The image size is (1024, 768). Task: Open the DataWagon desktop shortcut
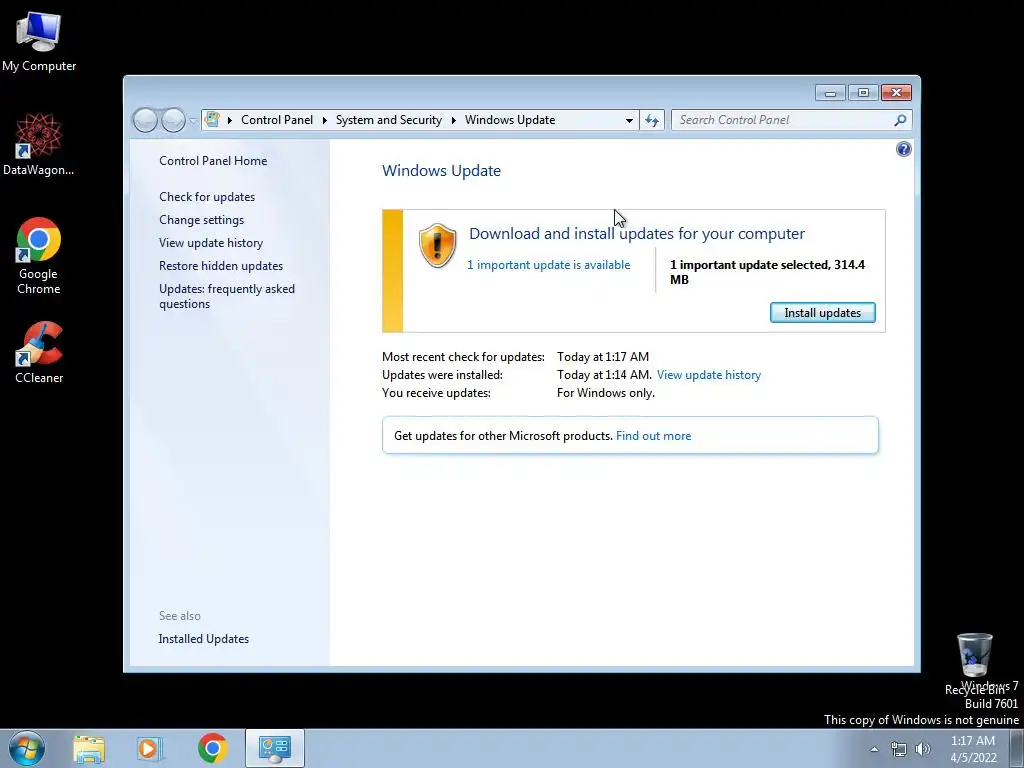(x=39, y=144)
